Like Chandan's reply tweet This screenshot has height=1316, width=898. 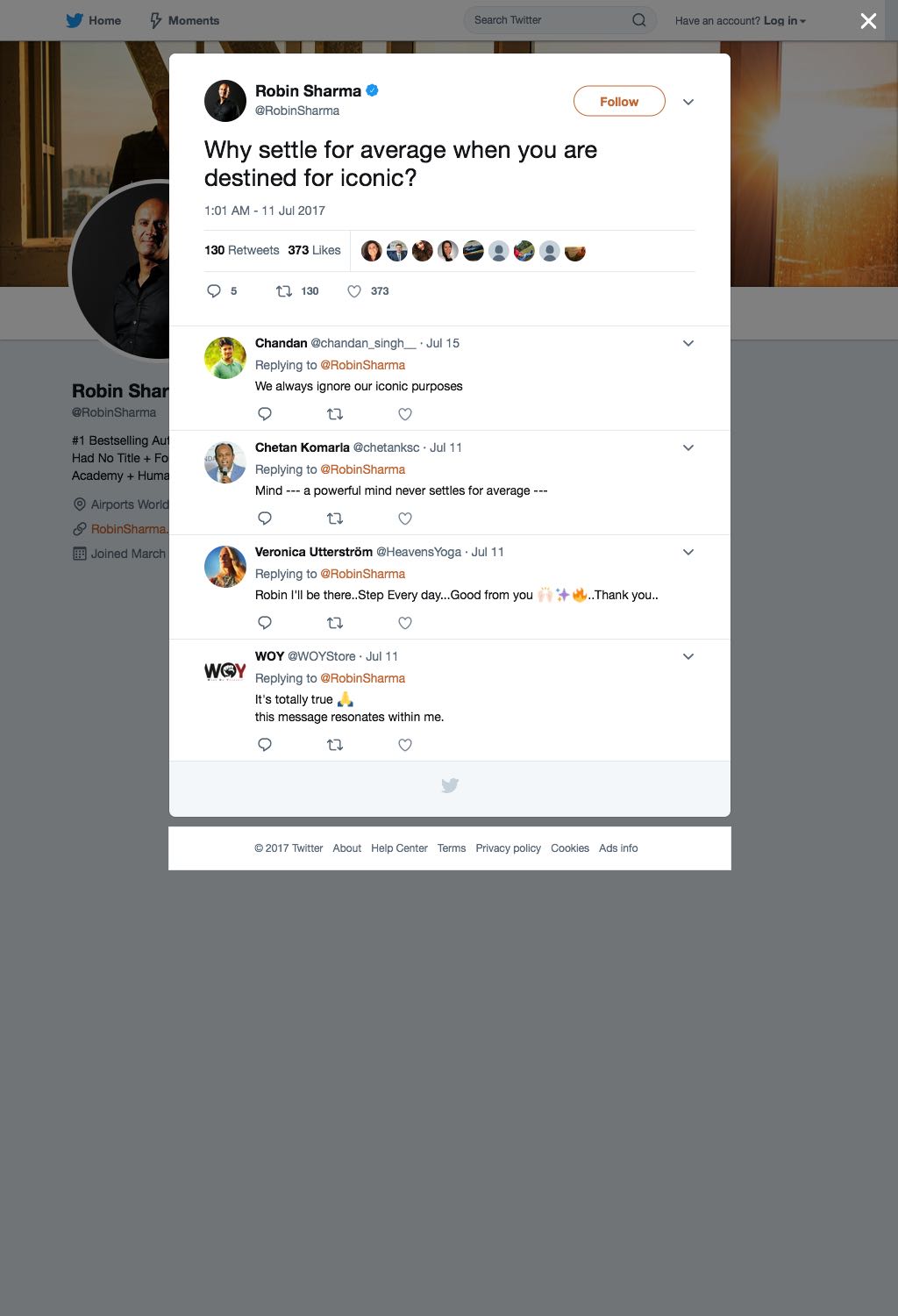(405, 414)
